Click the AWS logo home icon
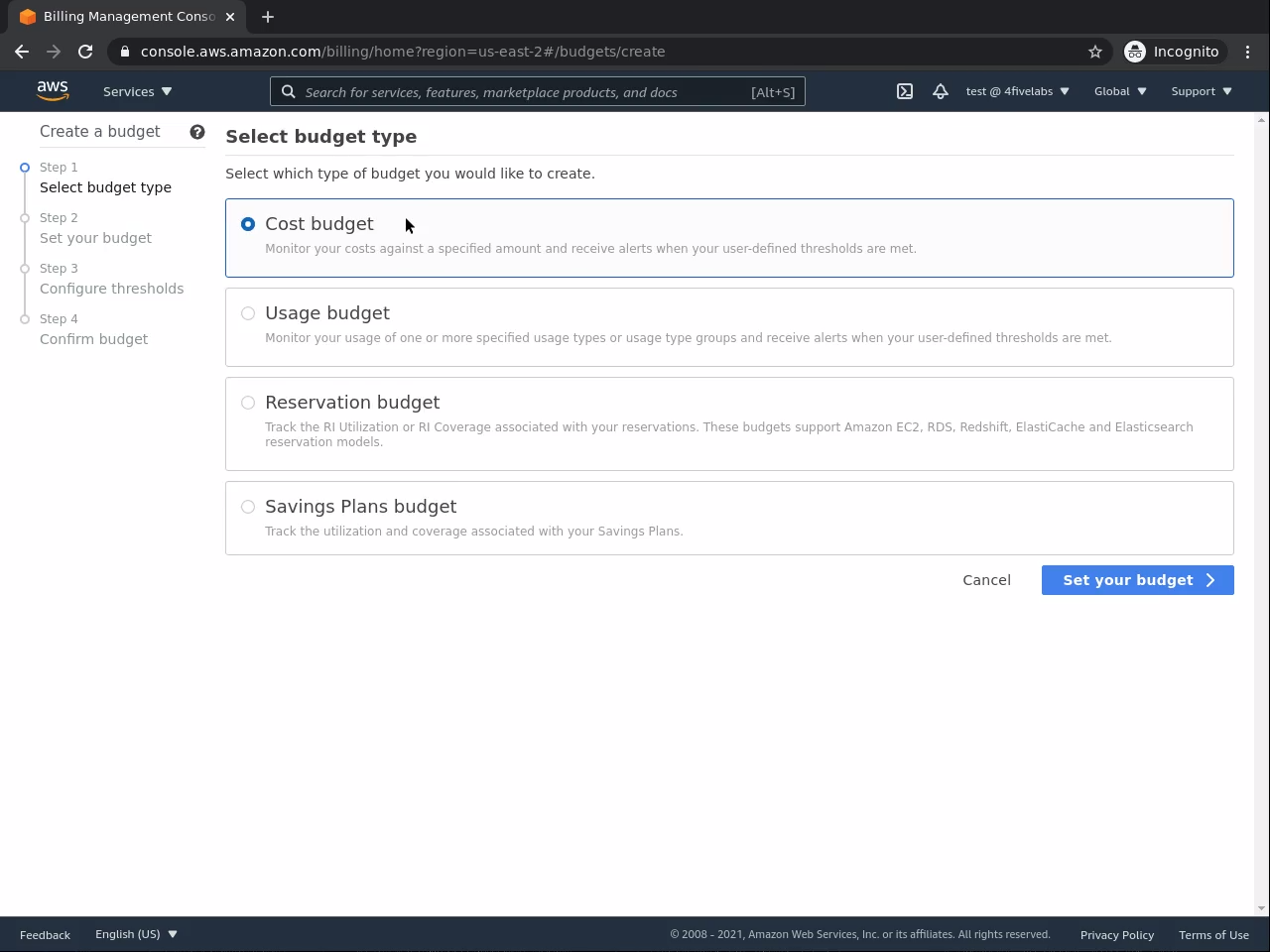1270x952 pixels. 53,91
